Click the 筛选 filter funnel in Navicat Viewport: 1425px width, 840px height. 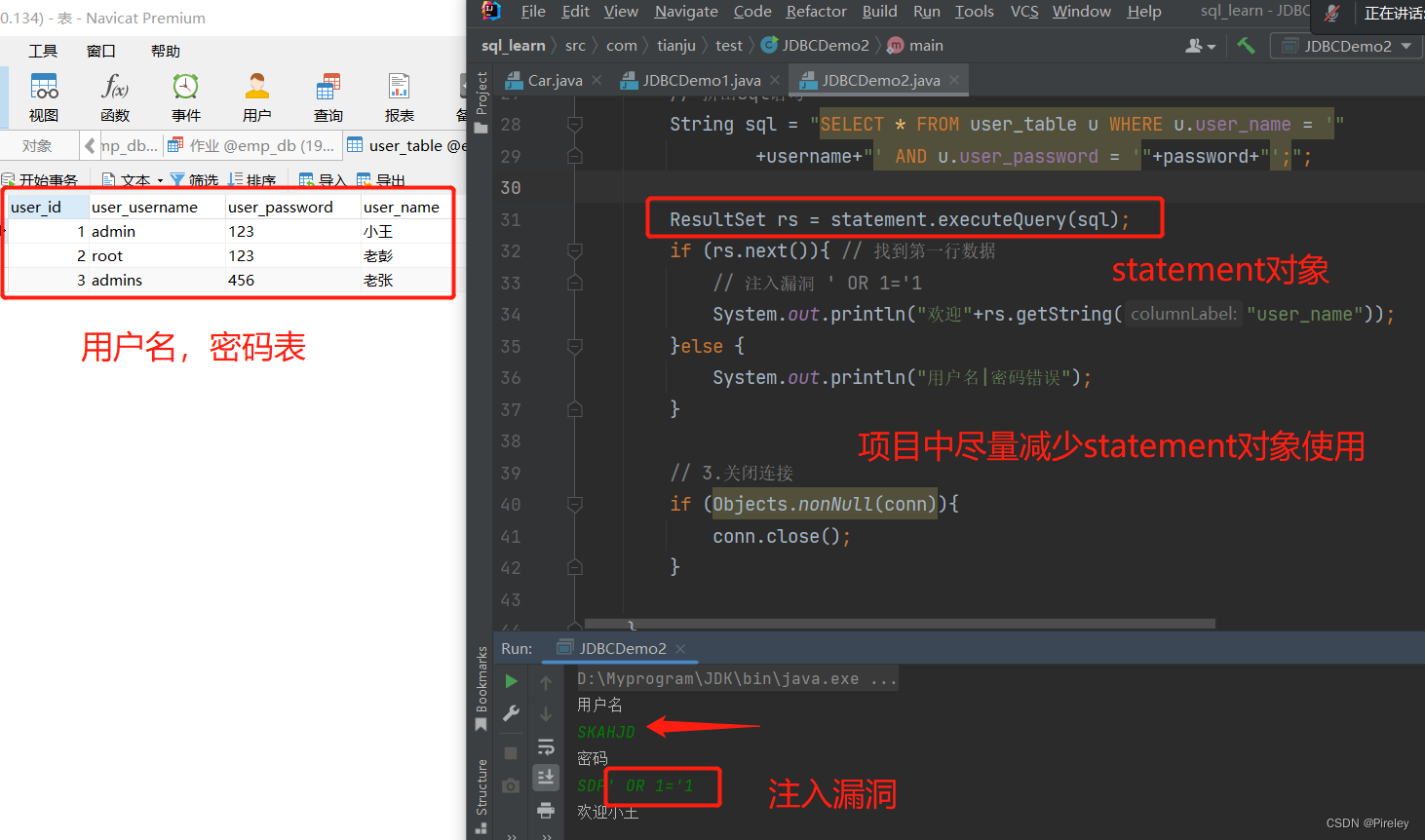194,180
